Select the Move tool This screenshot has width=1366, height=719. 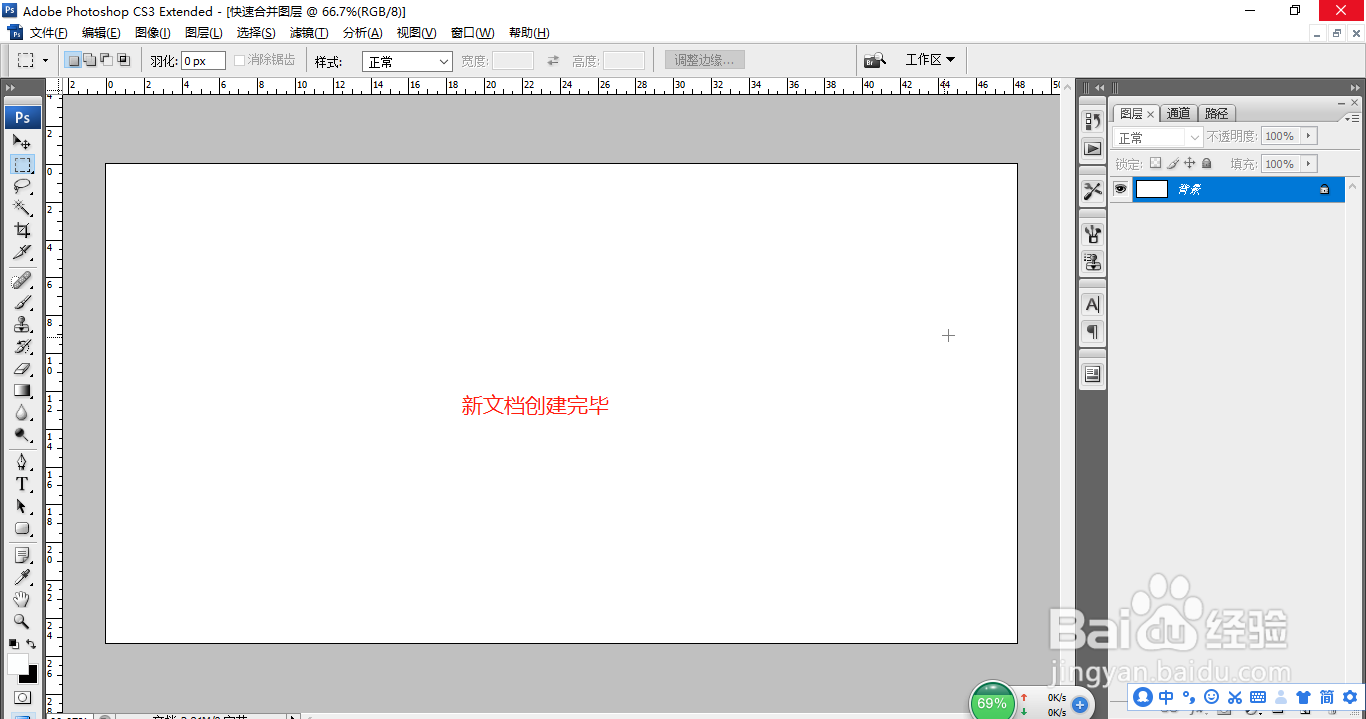[x=22, y=142]
